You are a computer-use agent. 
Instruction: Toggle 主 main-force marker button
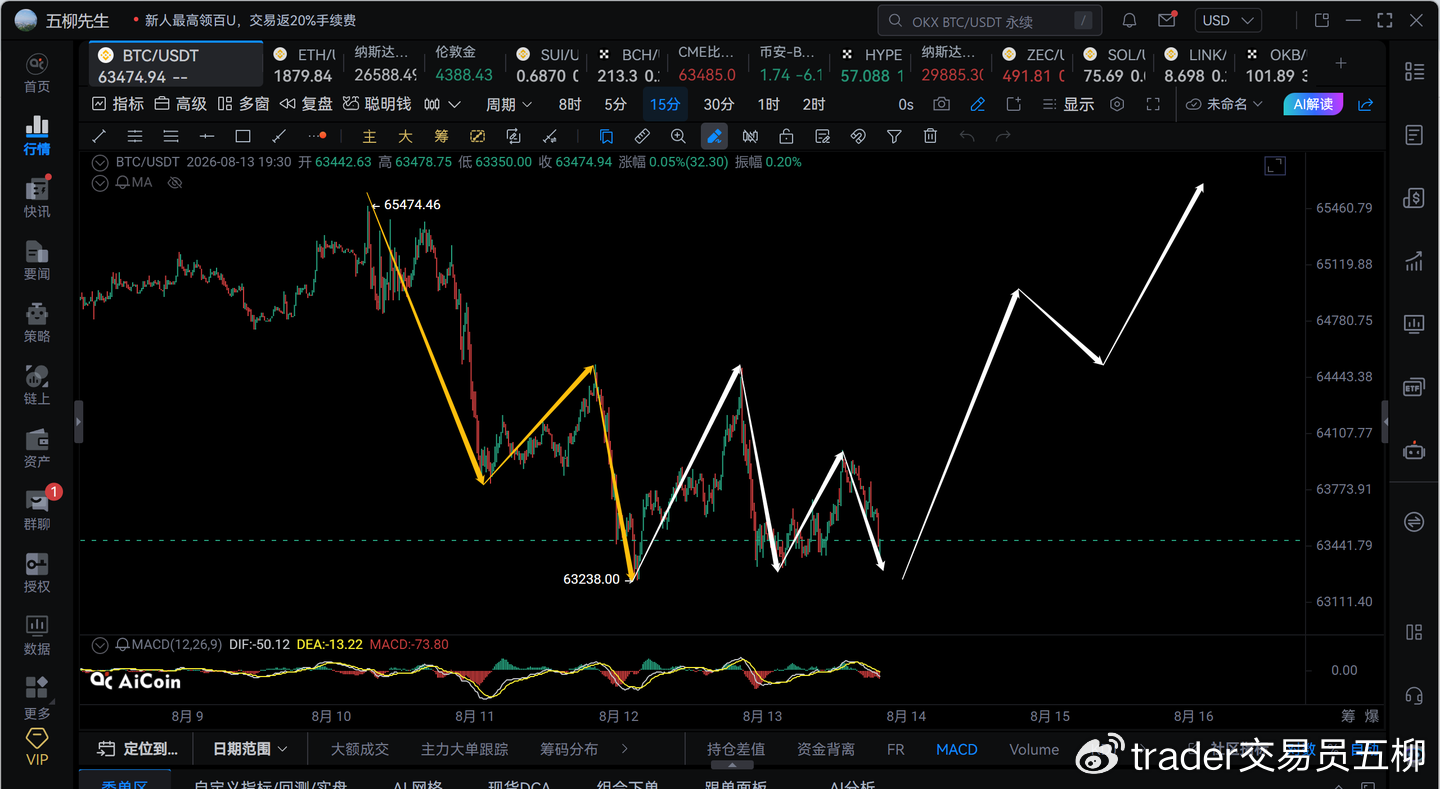tap(369, 136)
